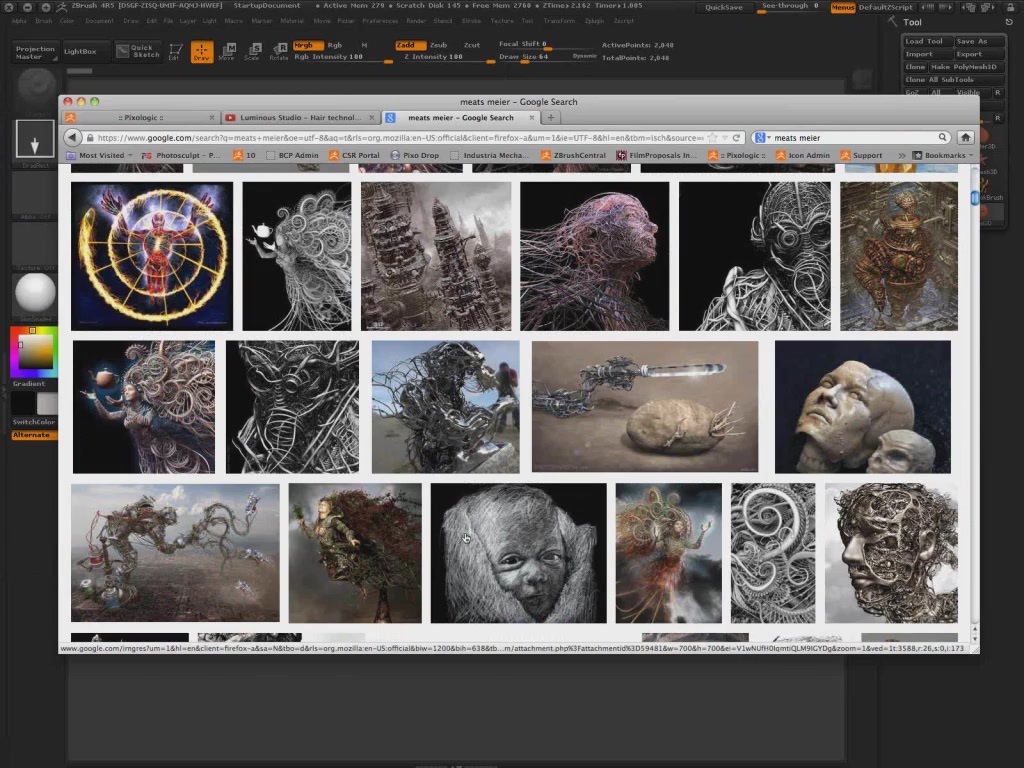Toggle Rgb painting mode
Image resolution: width=1024 pixels, height=768 pixels.
(334, 45)
